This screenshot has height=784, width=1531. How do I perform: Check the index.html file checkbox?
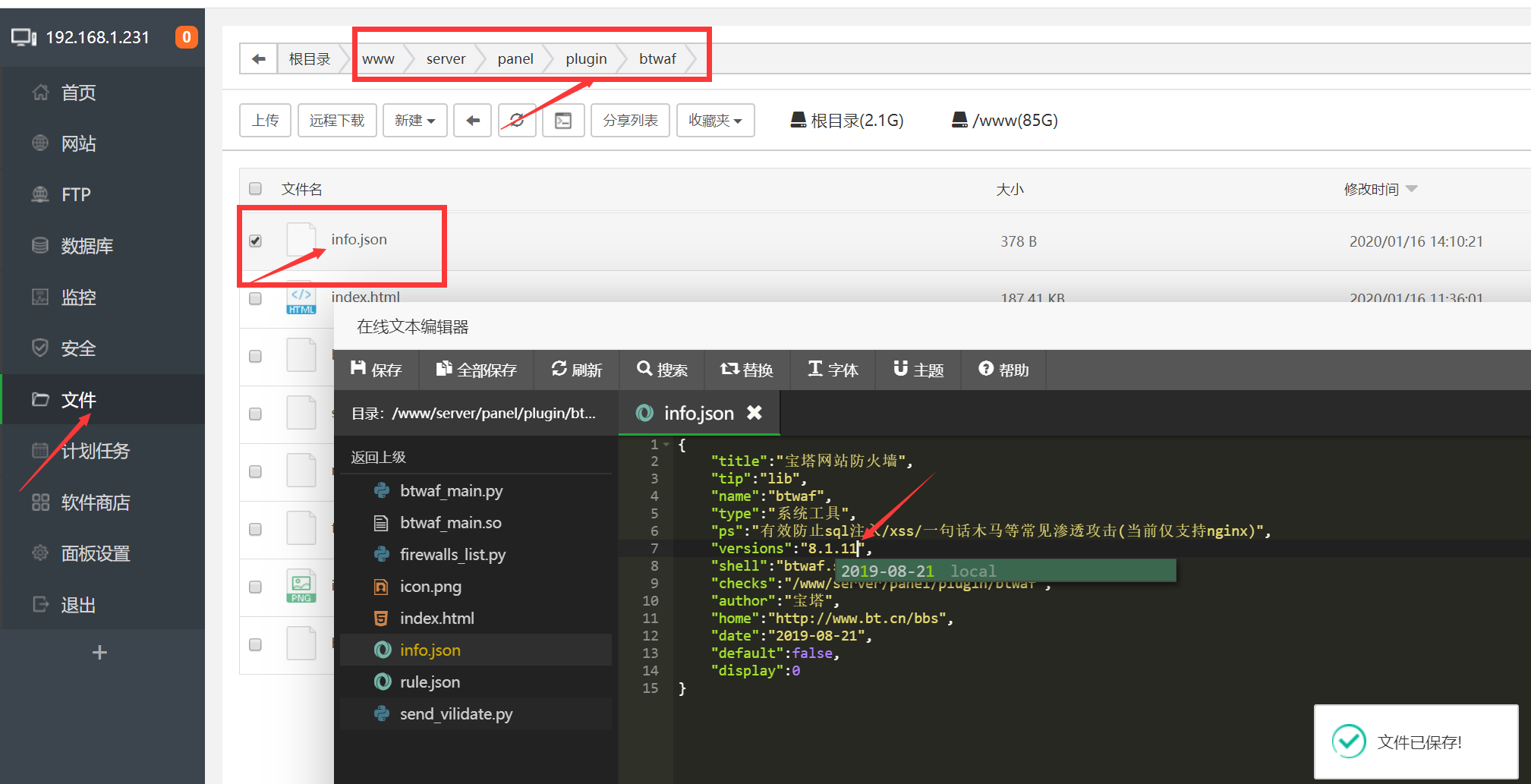[x=256, y=298]
